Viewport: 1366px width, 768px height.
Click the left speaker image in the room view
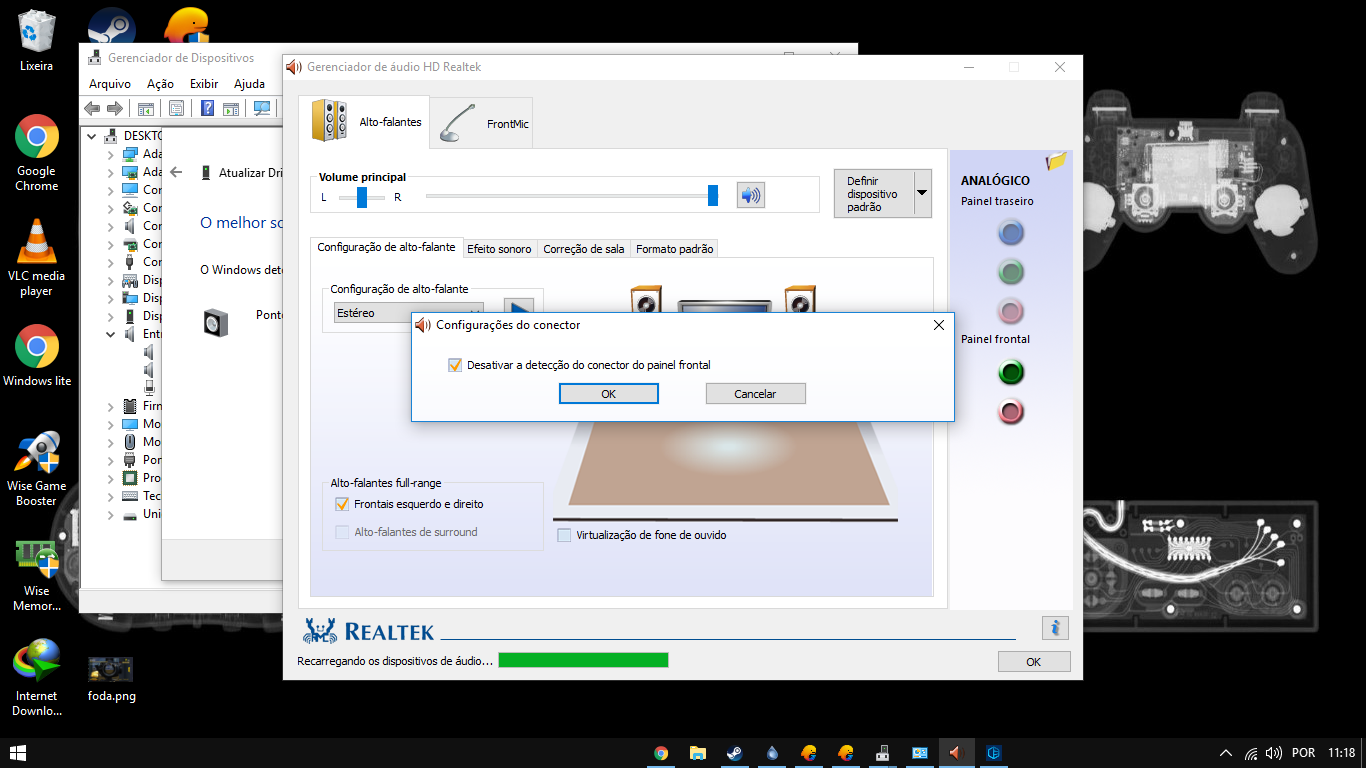pyautogui.click(x=646, y=299)
